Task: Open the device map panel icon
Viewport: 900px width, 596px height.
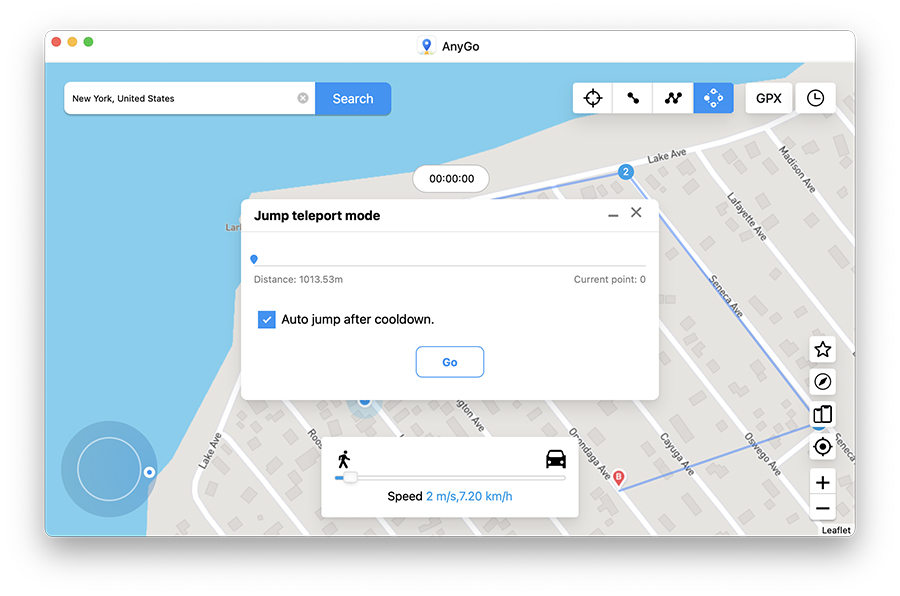Action: pos(822,414)
